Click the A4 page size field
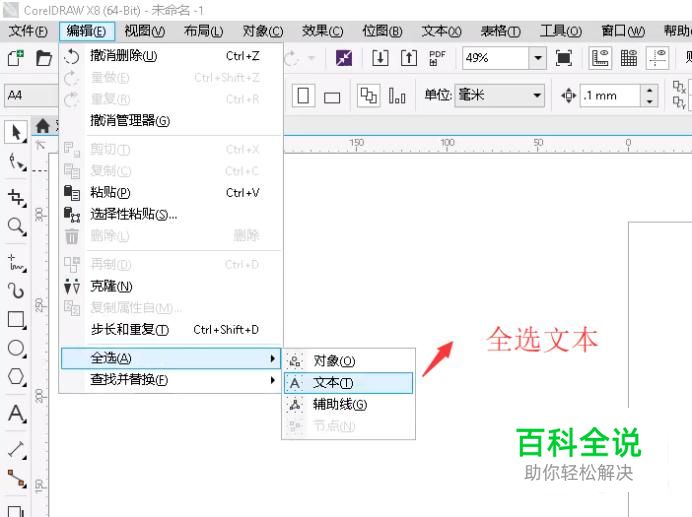 [x=31, y=95]
